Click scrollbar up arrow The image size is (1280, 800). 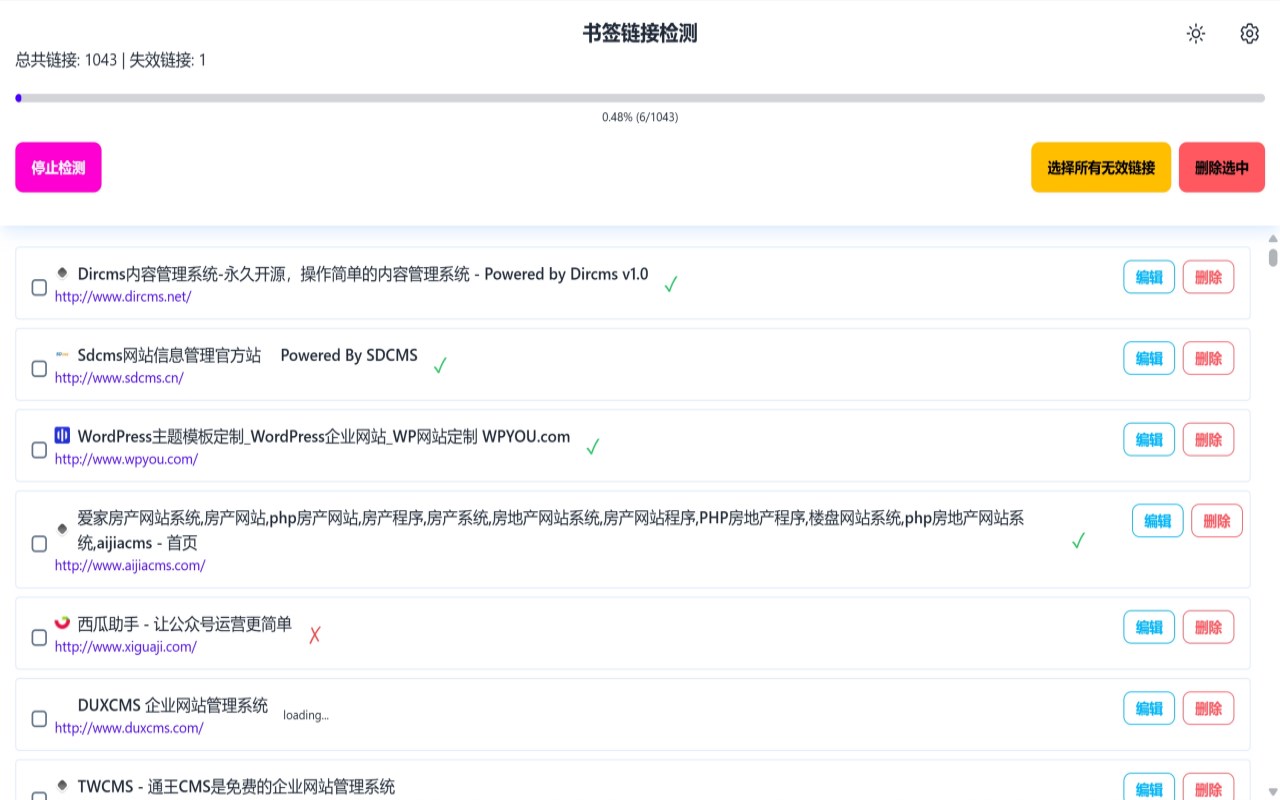point(1273,239)
